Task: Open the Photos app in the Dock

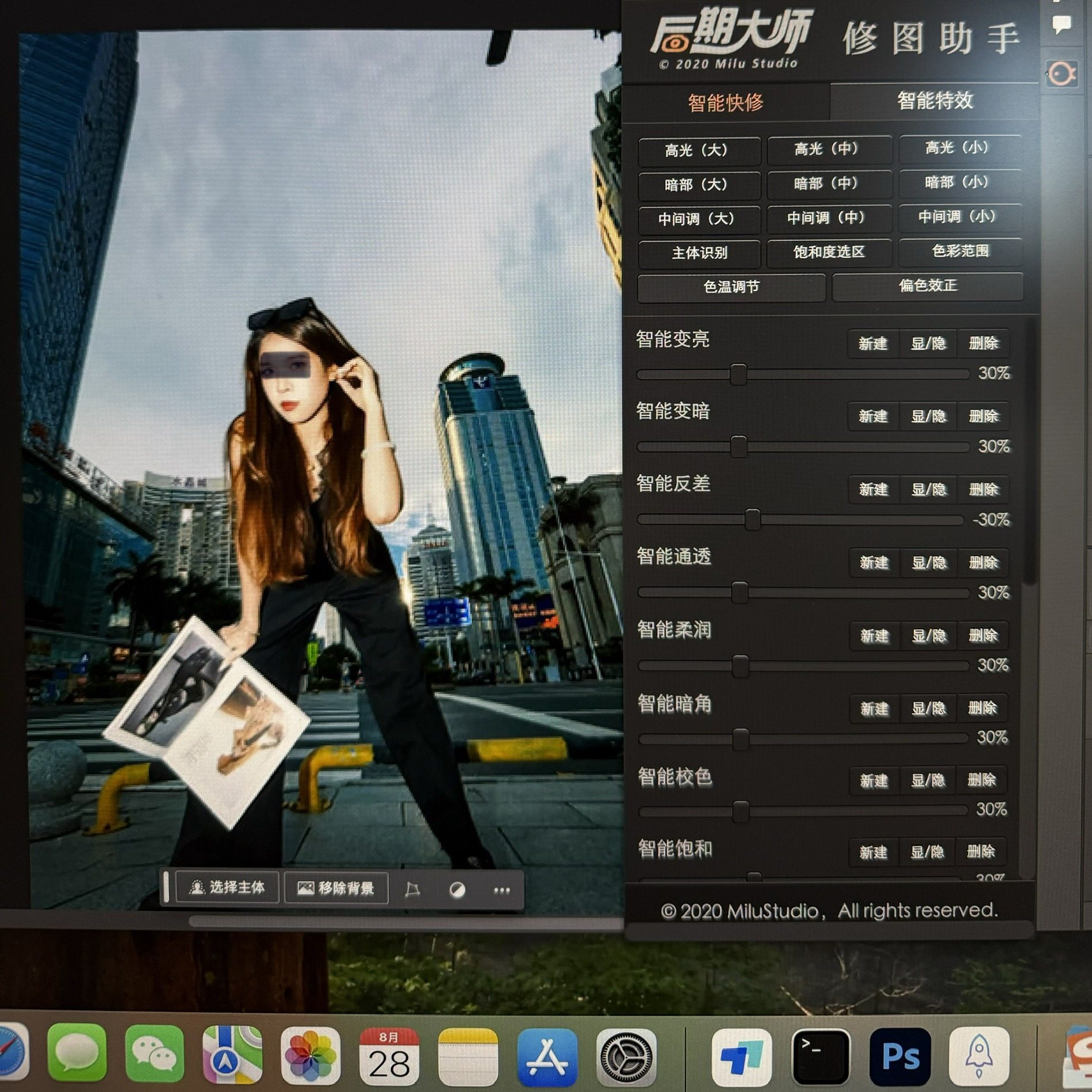Action: (311, 1055)
